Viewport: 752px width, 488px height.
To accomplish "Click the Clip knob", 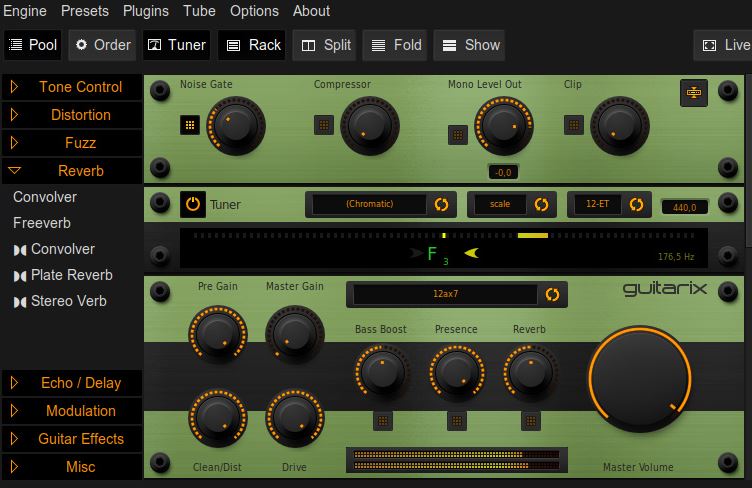I will [x=620, y=126].
